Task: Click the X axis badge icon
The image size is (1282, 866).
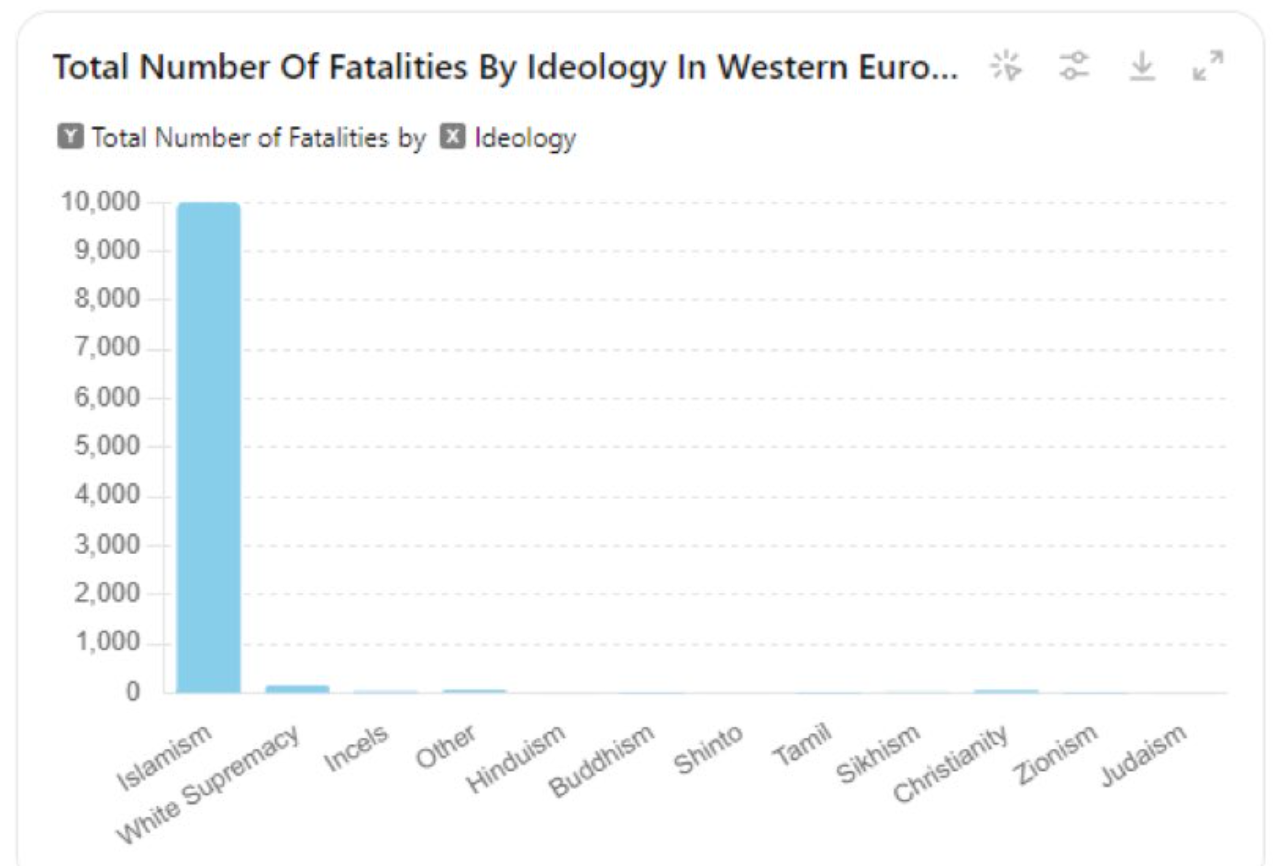Action: [453, 137]
